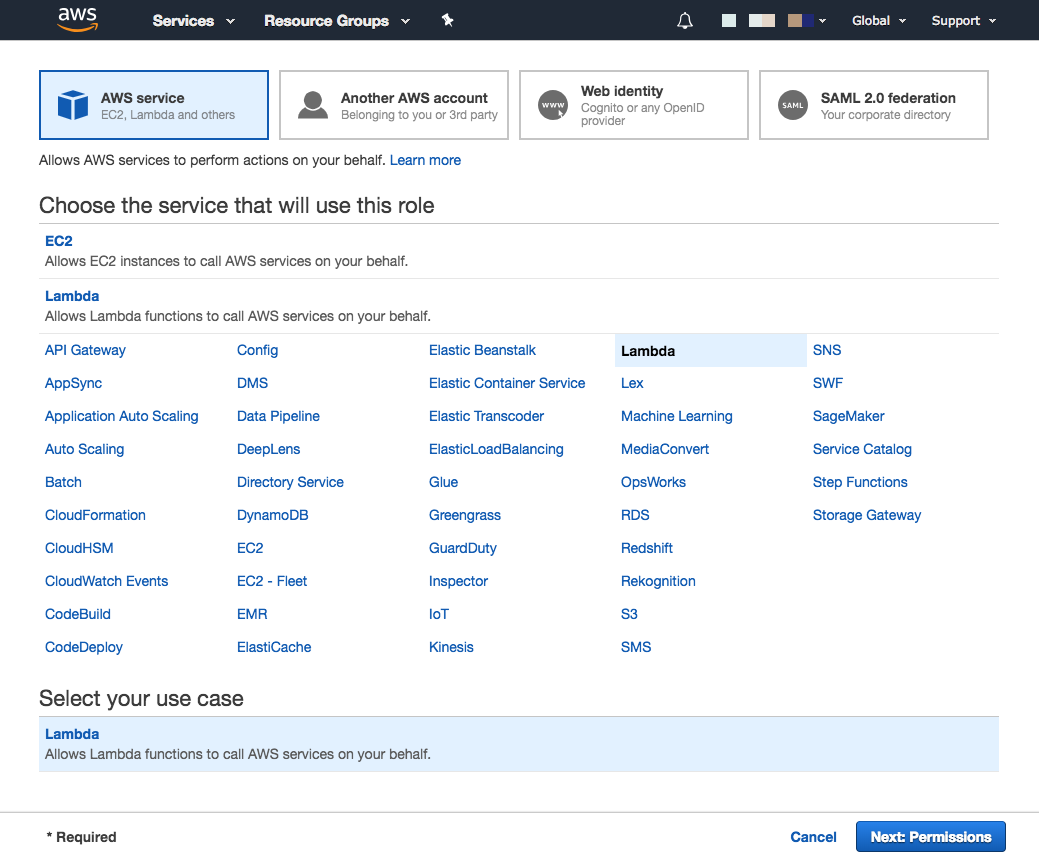The image size is (1039, 859).
Task: Expand the Global region selector
Action: click(878, 21)
